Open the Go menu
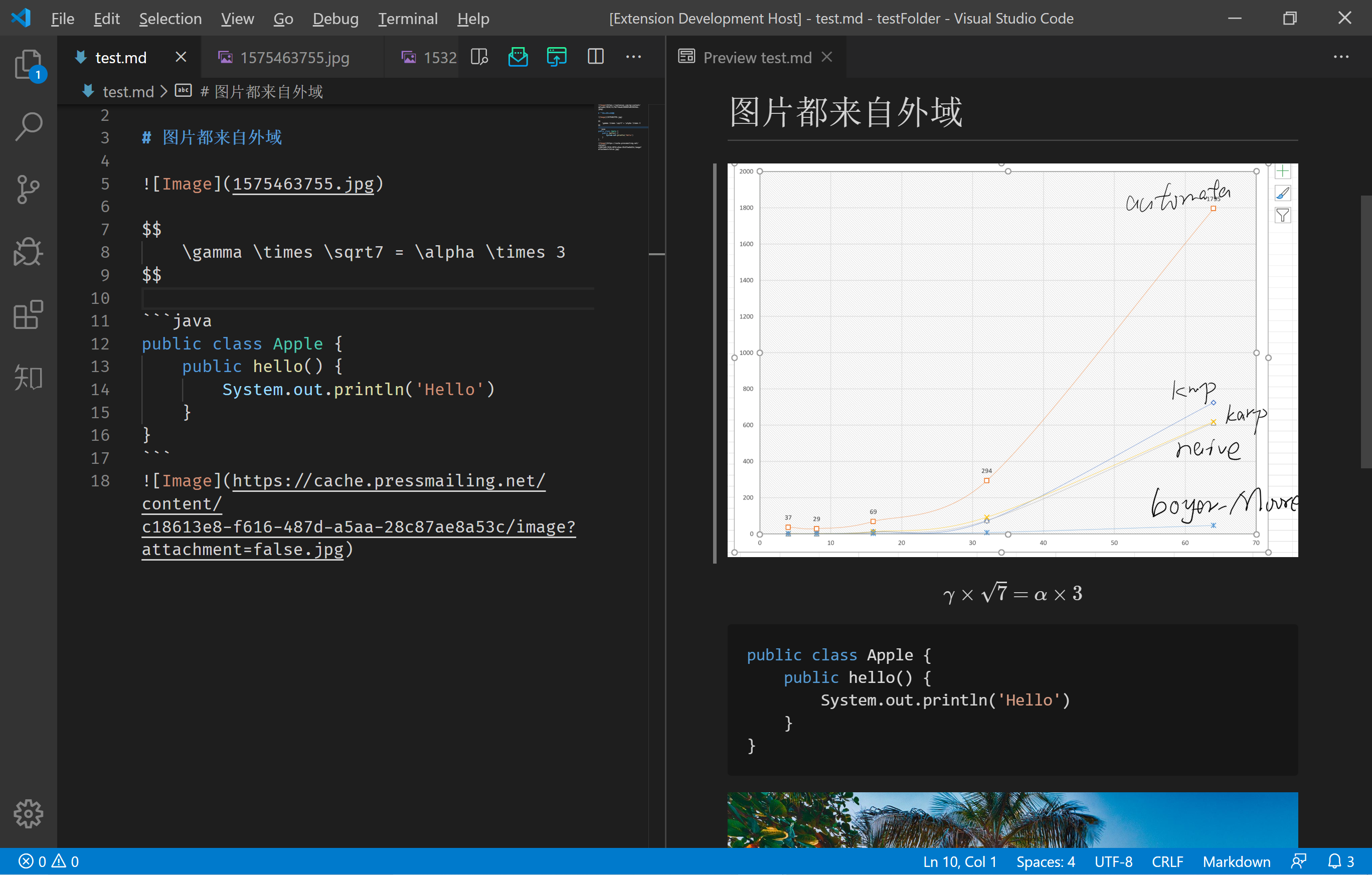Viewport: 1372px width, 875px height. pyautogui.click(x=283, y=19)
